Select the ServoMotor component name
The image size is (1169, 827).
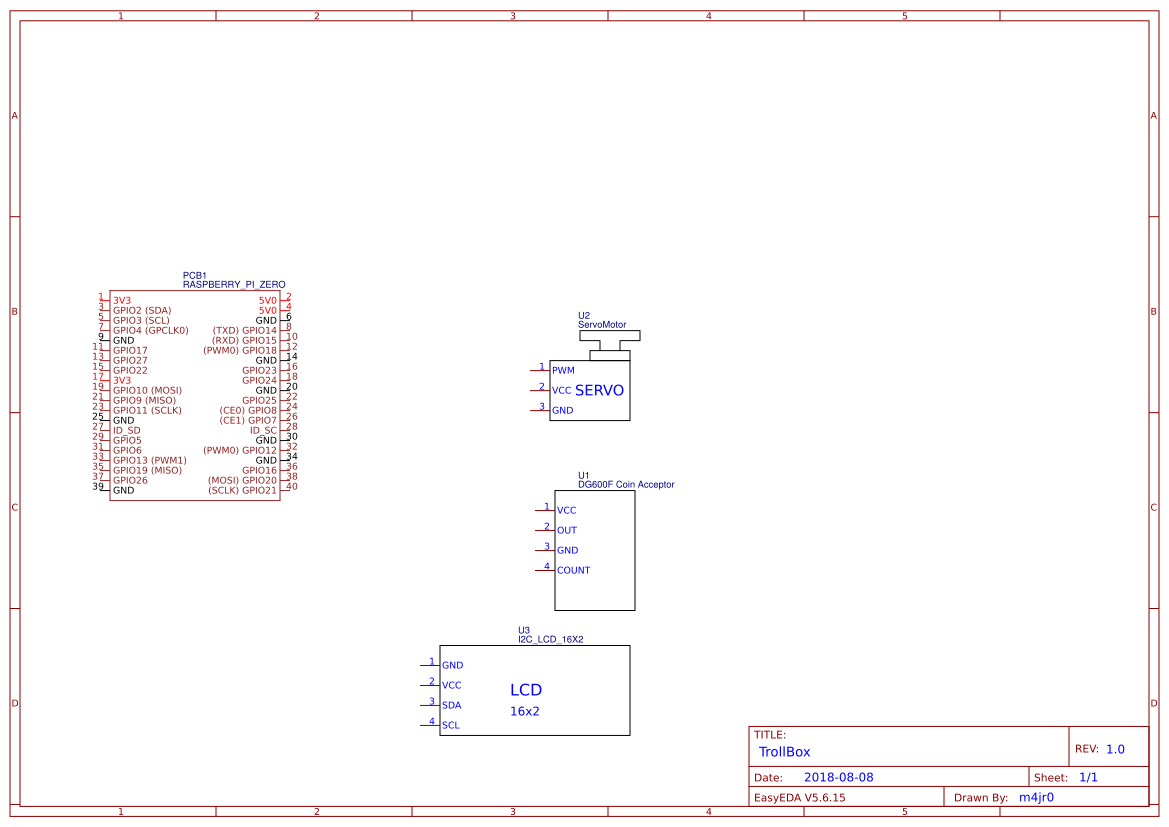pyautogui.click(x=602, y=324)
